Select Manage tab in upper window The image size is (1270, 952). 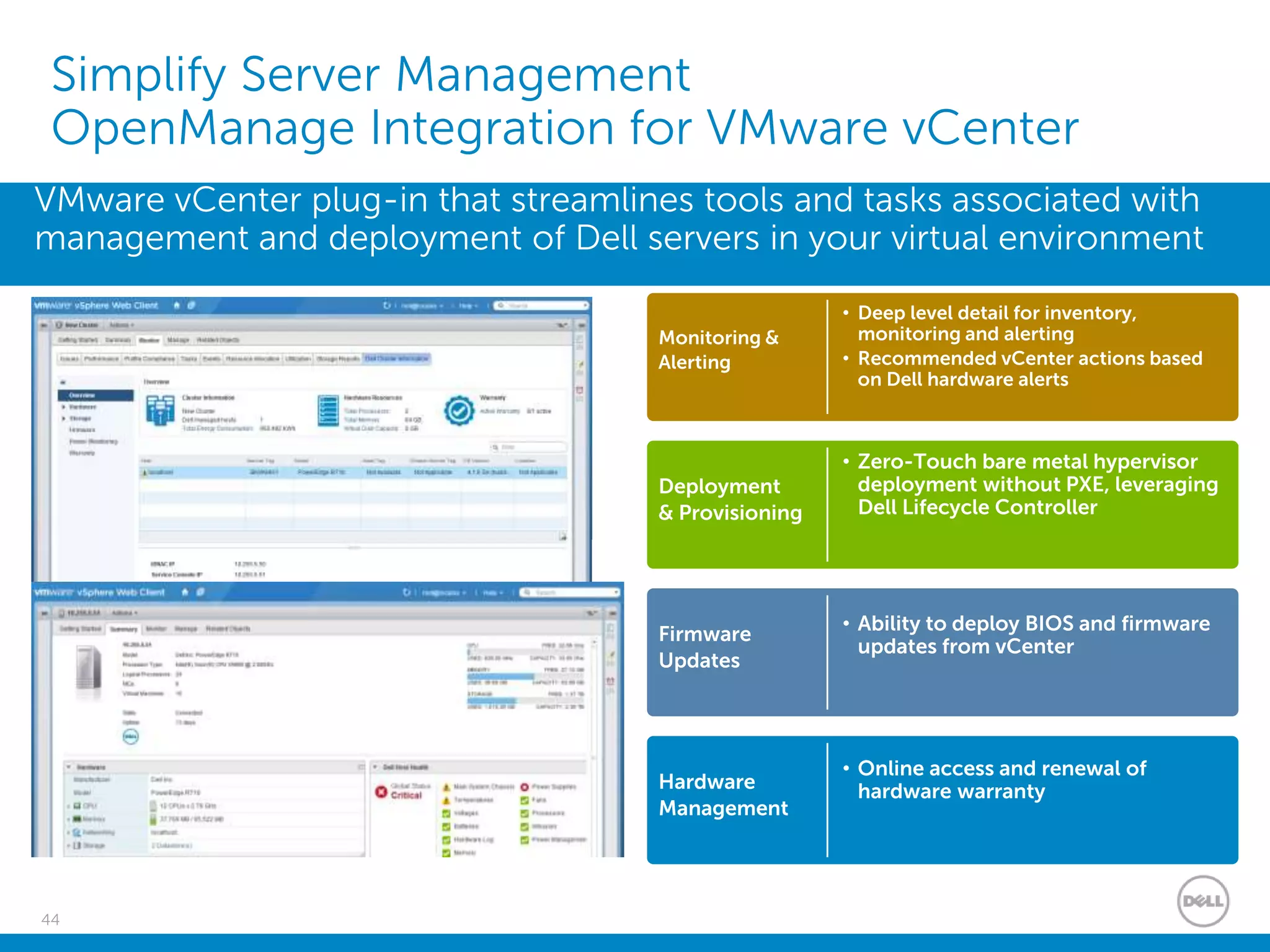[x=179, y=340]
